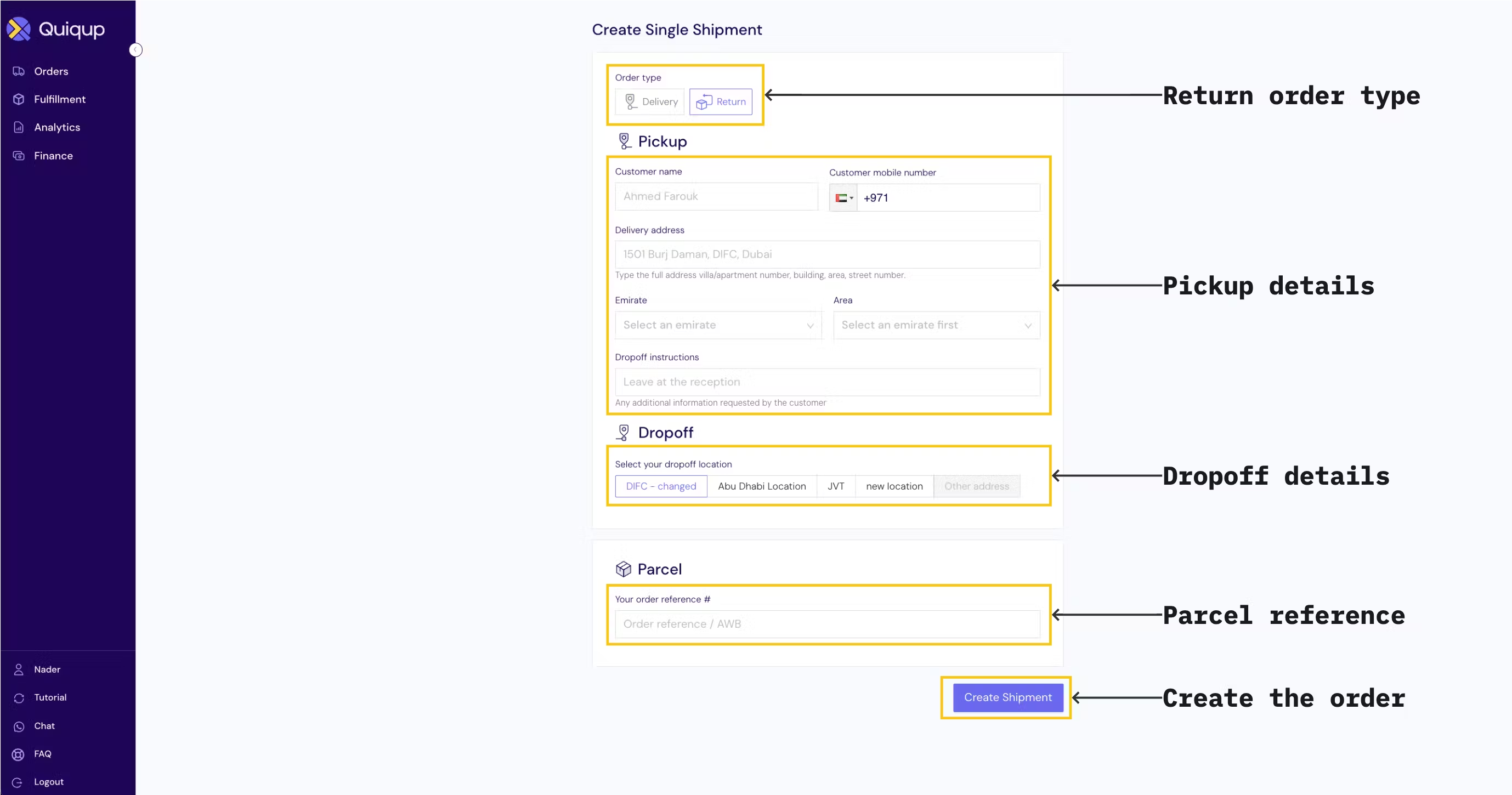Select the Return order type
1512x795 pixels.
click(721, 101)
